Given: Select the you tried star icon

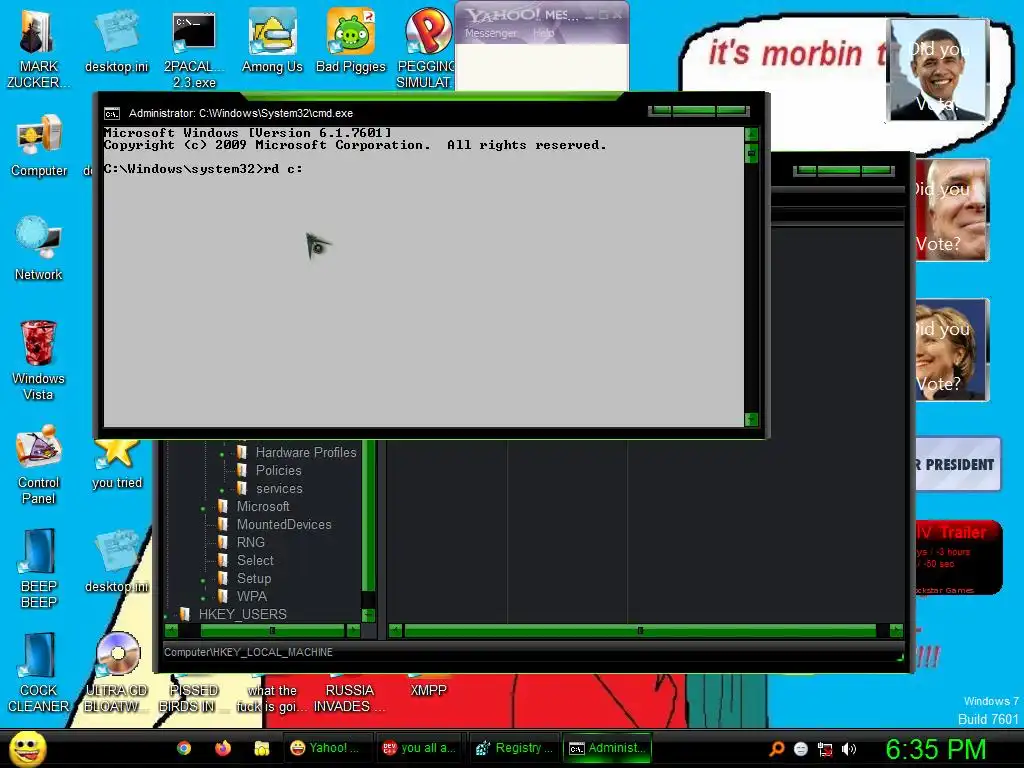Looking at the screenshot, I should pos(117,464).
